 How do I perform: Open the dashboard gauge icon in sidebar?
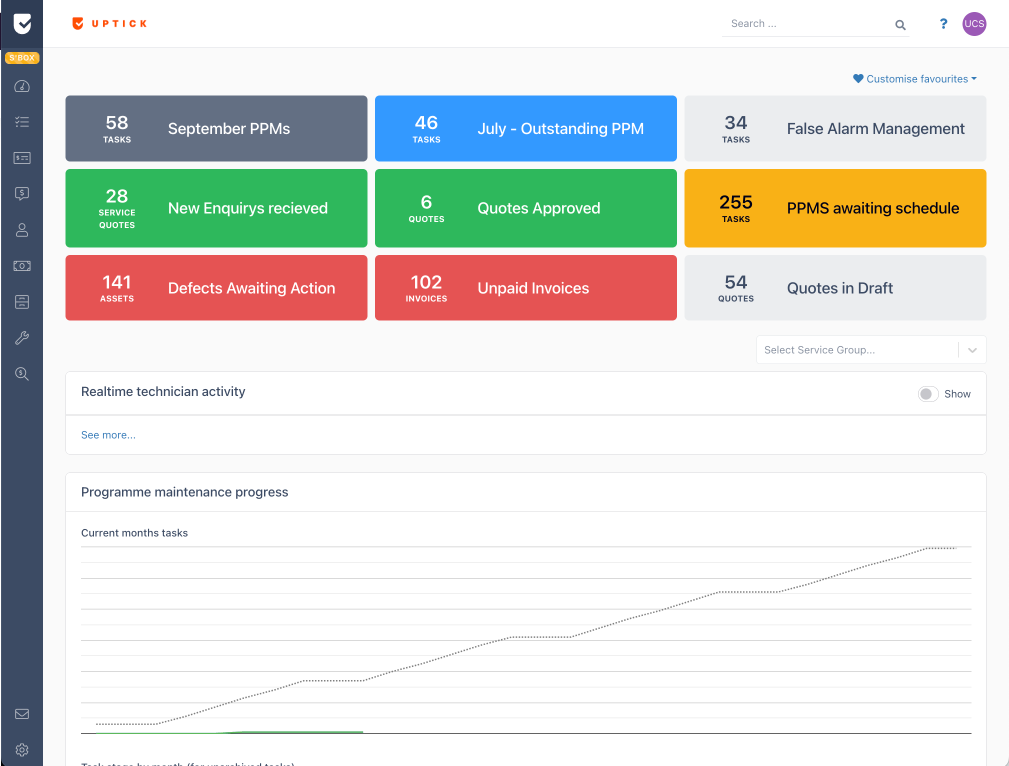click(22, 86)
